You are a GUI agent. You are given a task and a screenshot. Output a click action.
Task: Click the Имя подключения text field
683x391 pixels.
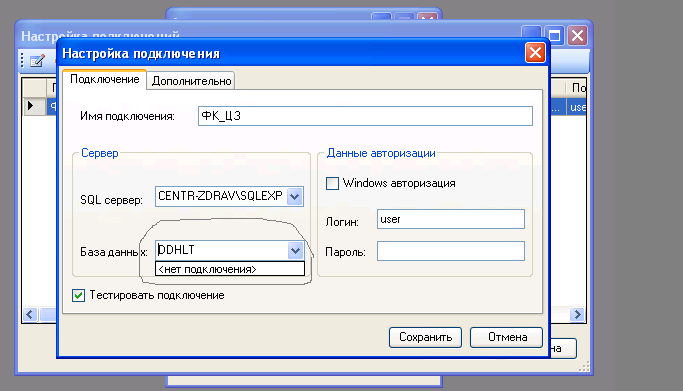[x=365, y=116]
